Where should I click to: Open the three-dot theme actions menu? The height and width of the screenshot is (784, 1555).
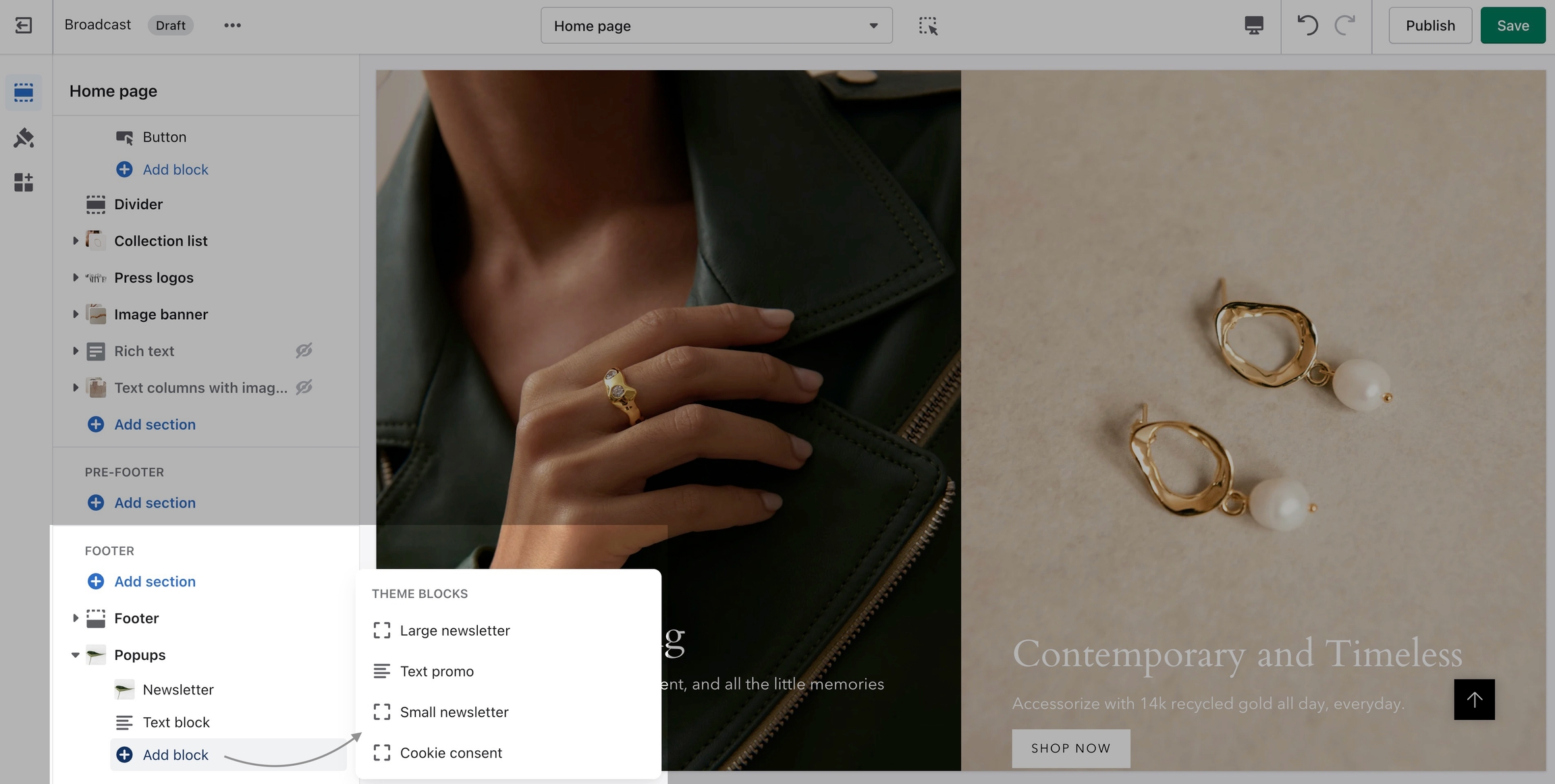(x=232, y=26)
